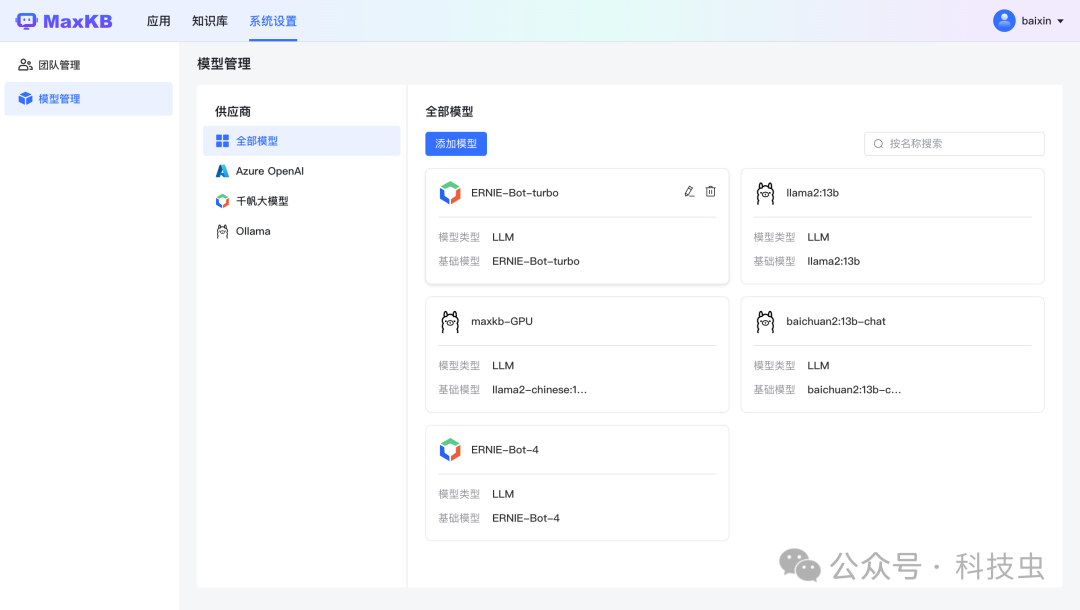Select the baichuan2:13b-chat model card
Viewport: 1080px width, 610px height.
click(x=892, y=354)
